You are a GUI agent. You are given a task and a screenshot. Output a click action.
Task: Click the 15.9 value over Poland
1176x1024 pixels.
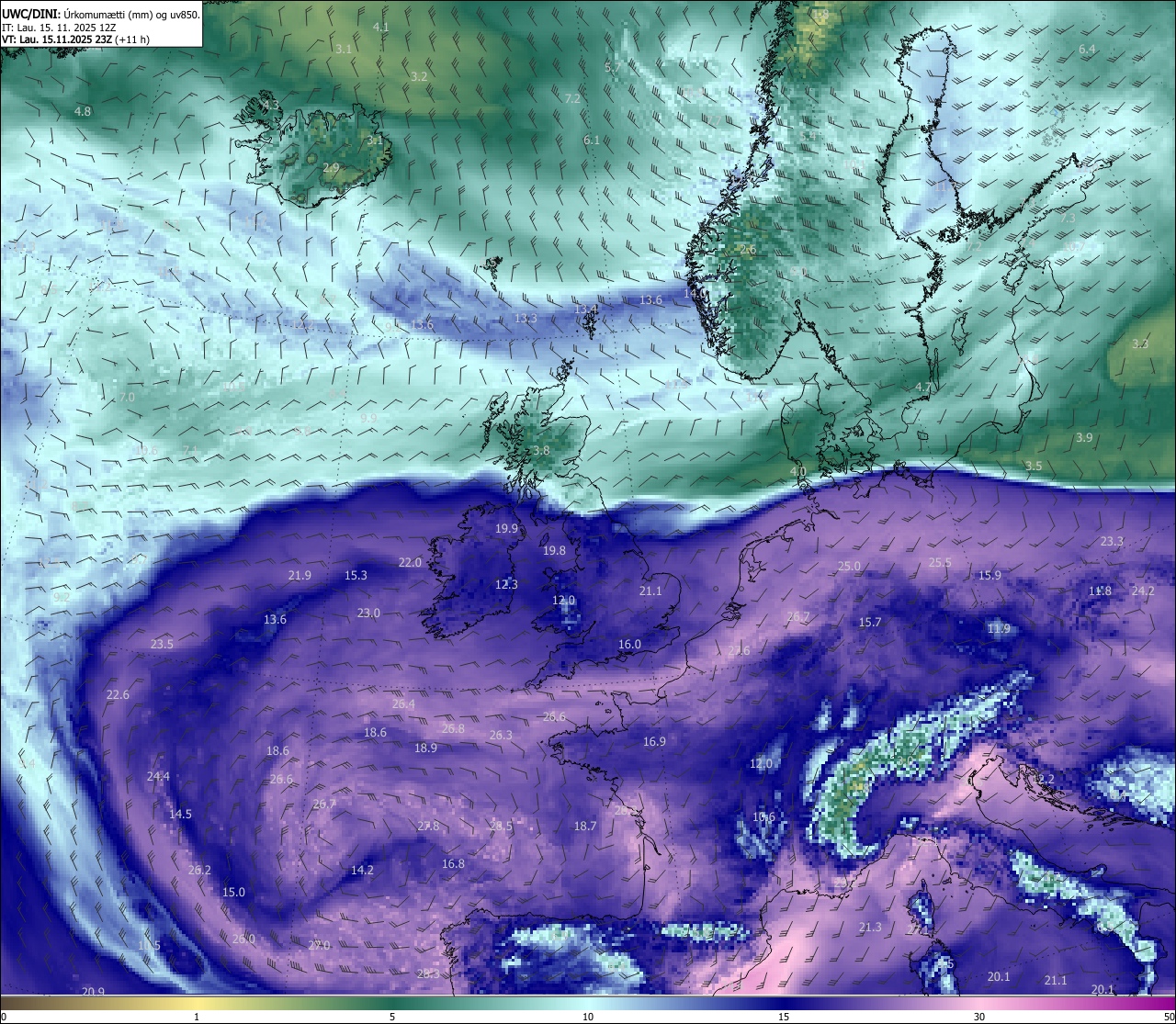point(989,576)
